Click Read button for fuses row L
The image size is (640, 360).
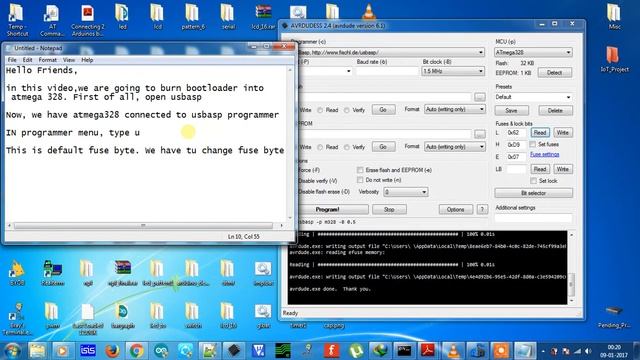click(540, 133)
